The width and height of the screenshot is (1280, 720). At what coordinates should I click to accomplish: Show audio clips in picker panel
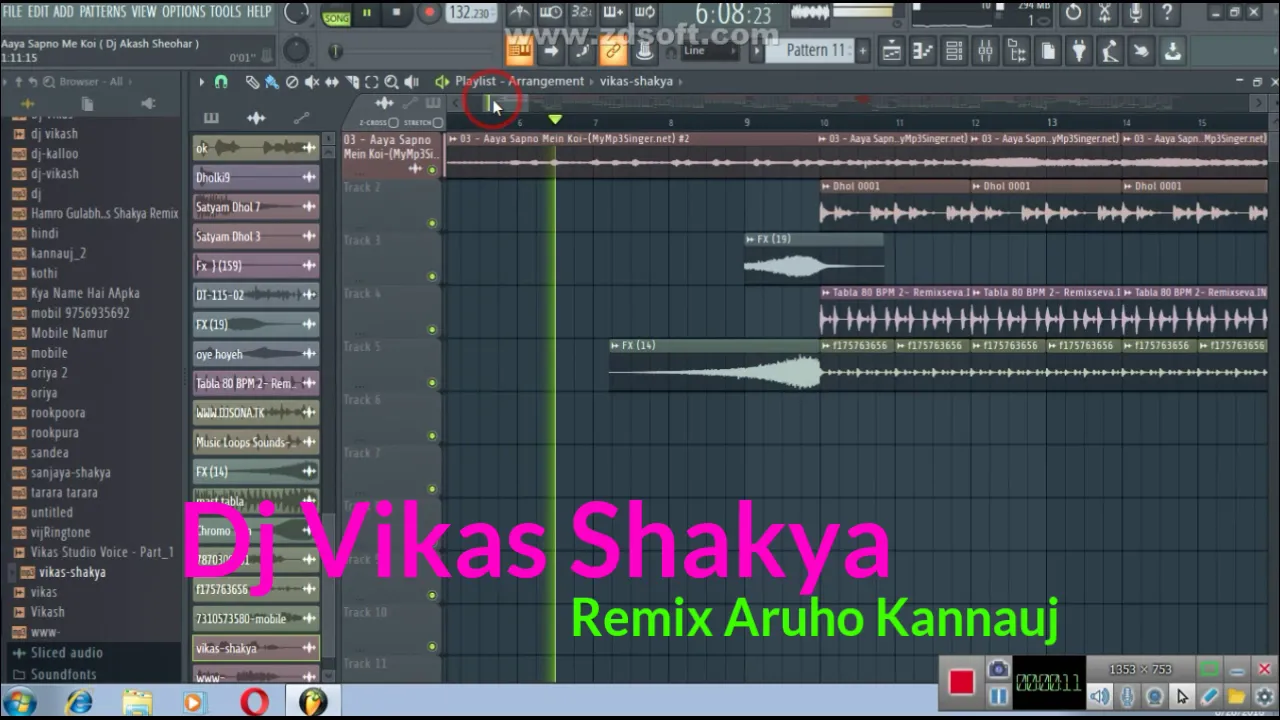click(x=256, y=118)
